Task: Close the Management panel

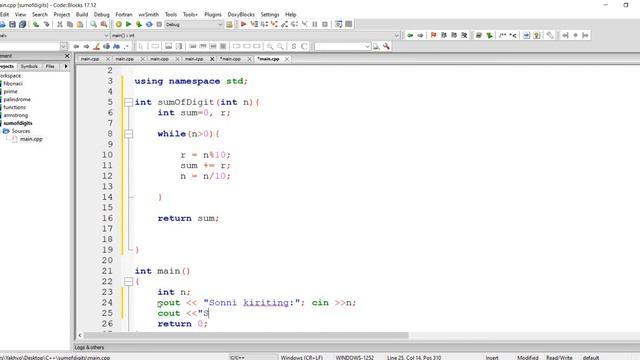Action: 67,56
